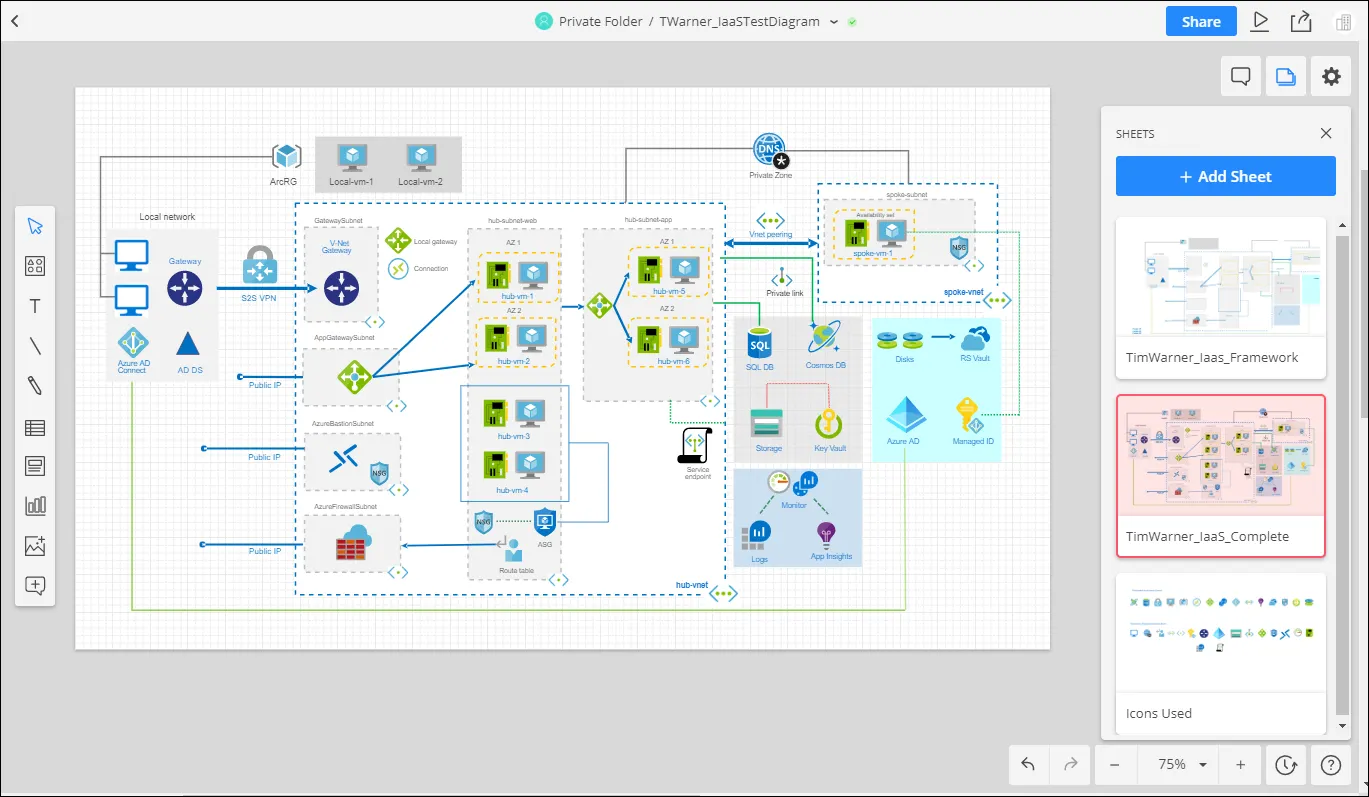Select the Storage icon in diagram
Screen dimensions: 1369x797
coord(767,423)
